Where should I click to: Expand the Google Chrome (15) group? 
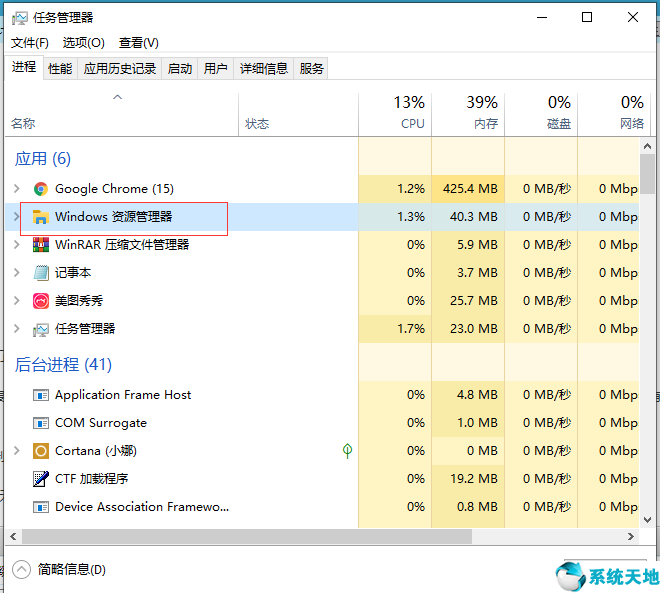click(x=16, y=189)
